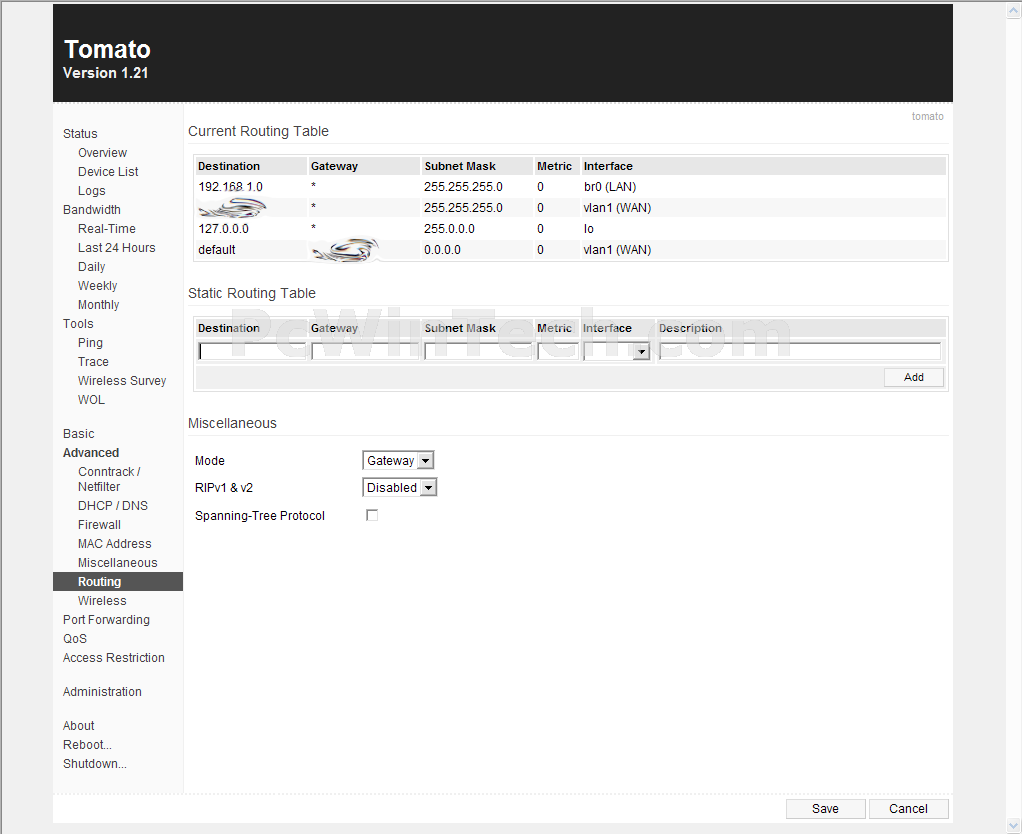Open the Mode dropdown set to Gateway
The width and height of the screenshot is (1022, 834).
coord(398,461)
